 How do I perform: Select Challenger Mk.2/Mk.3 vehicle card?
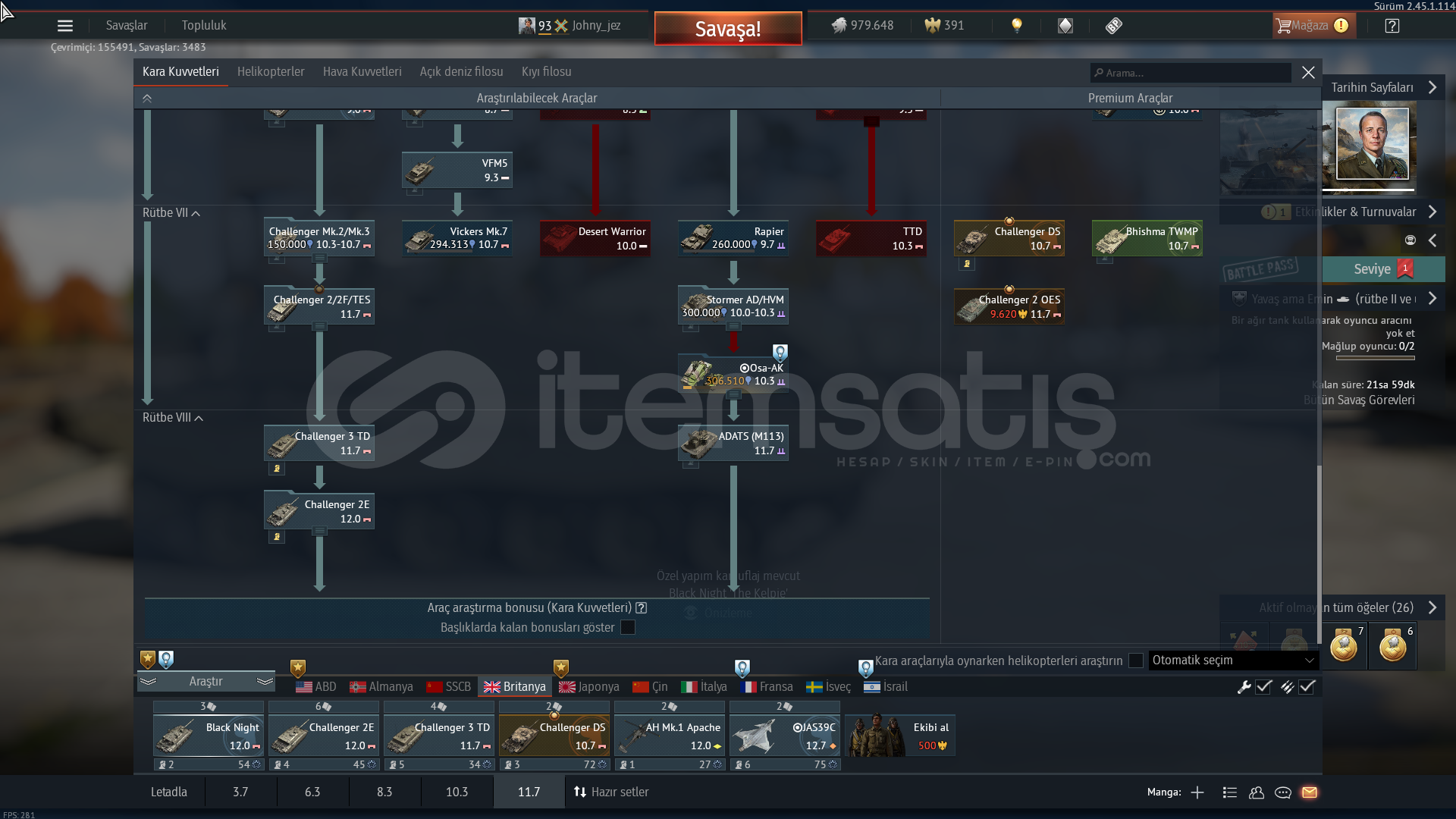pos(319,238)
